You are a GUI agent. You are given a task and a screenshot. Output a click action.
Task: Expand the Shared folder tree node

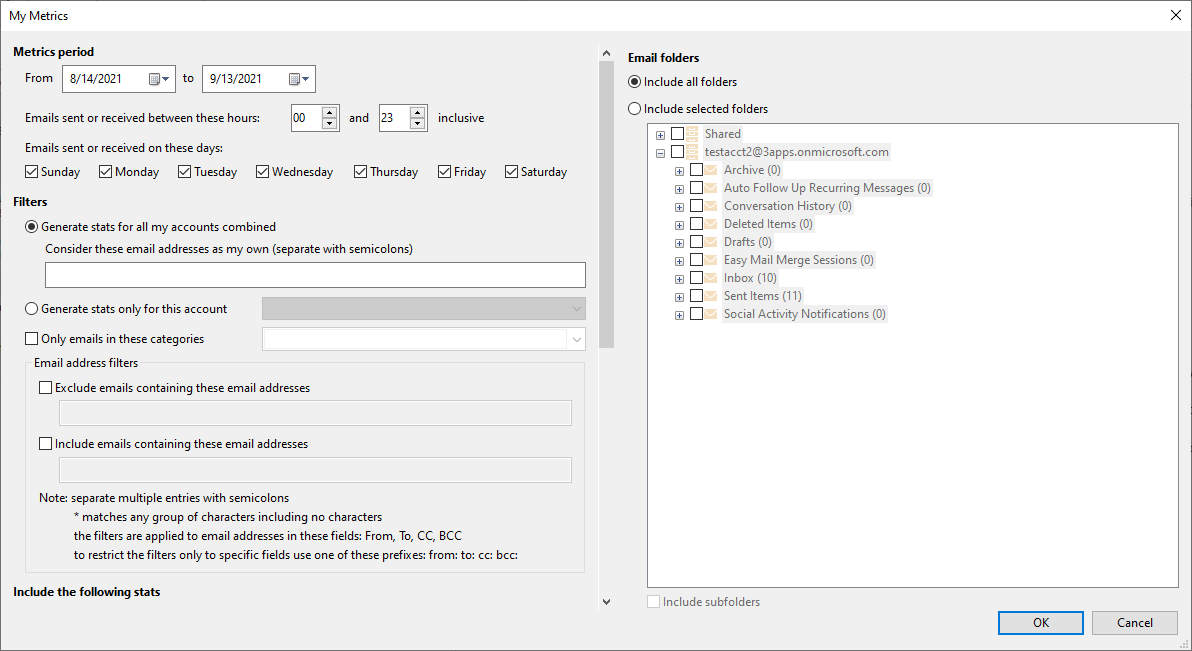(661, 135)
